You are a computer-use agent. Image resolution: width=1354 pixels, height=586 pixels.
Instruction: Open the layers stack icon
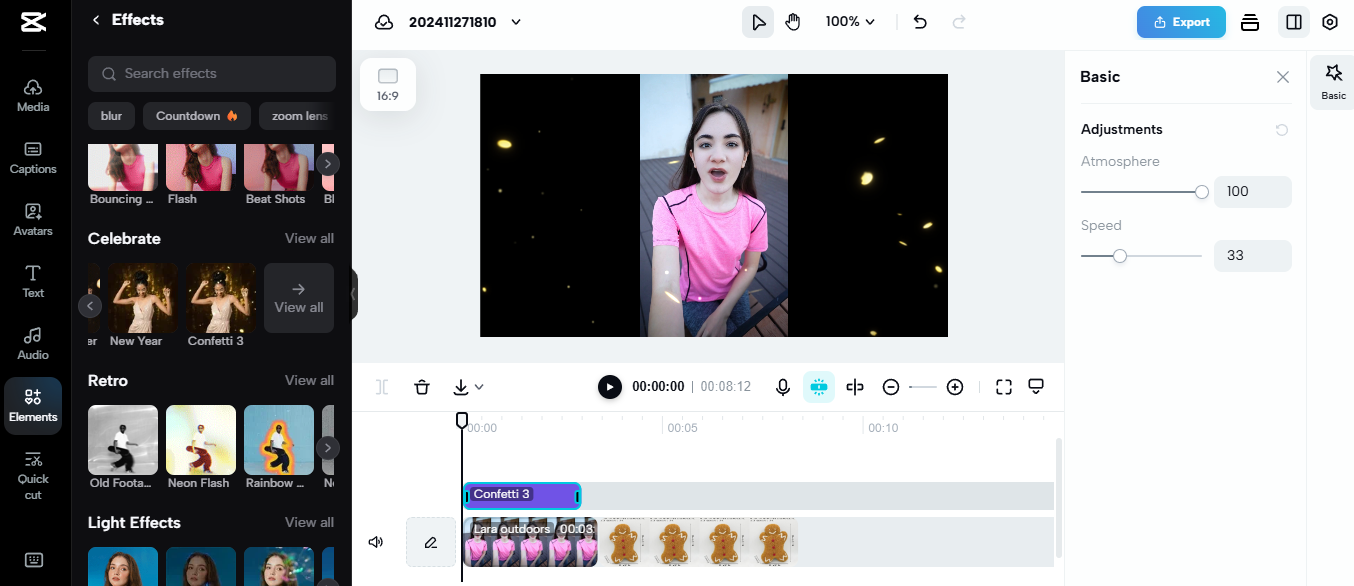(x=1250, y=22)
